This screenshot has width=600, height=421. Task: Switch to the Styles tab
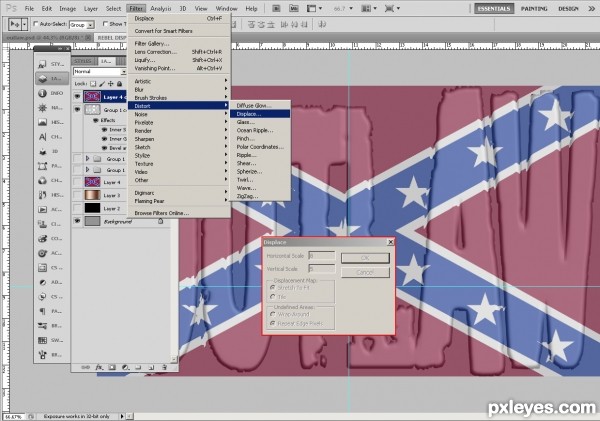pos(82,61)
